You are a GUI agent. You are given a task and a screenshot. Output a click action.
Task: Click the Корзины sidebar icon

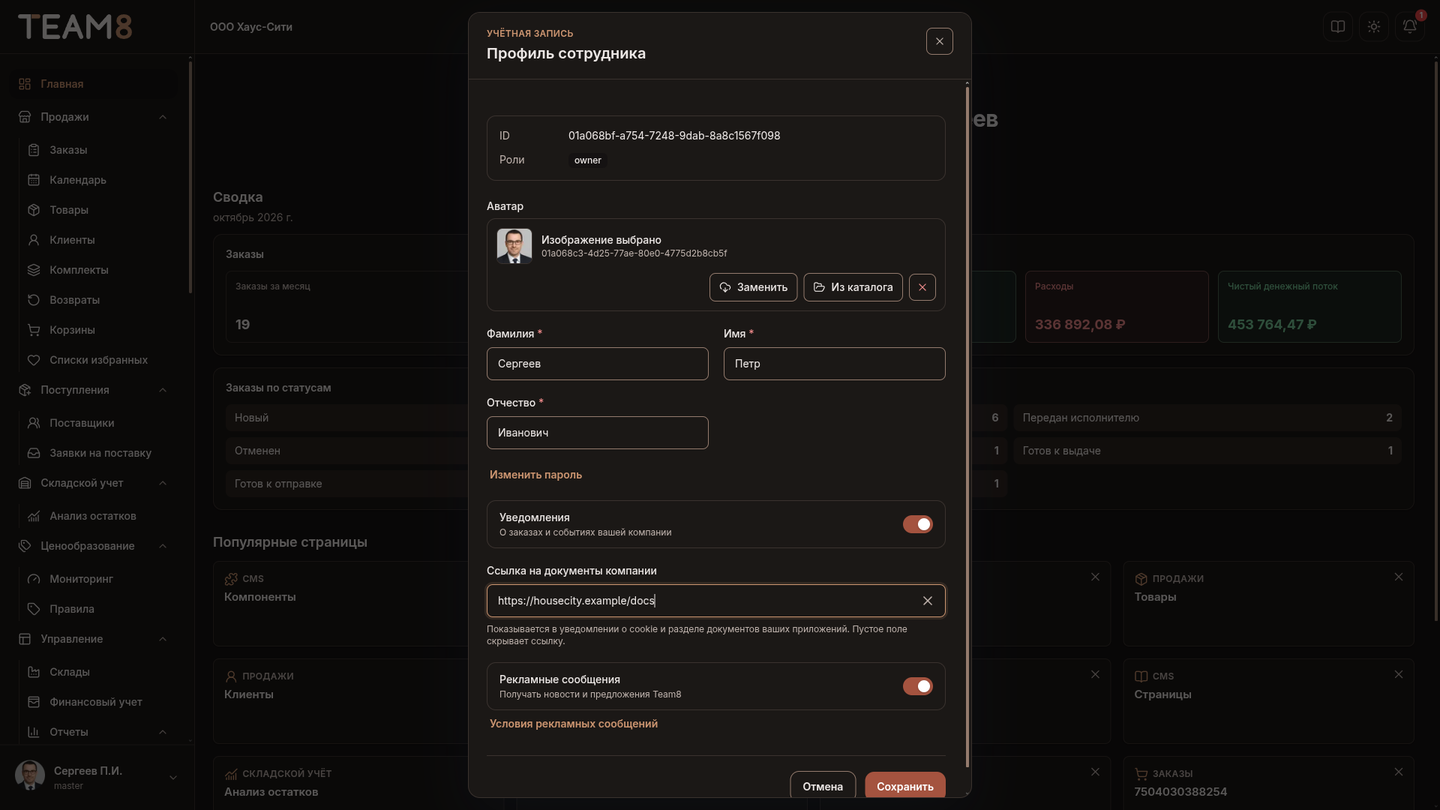coord(34,330)
